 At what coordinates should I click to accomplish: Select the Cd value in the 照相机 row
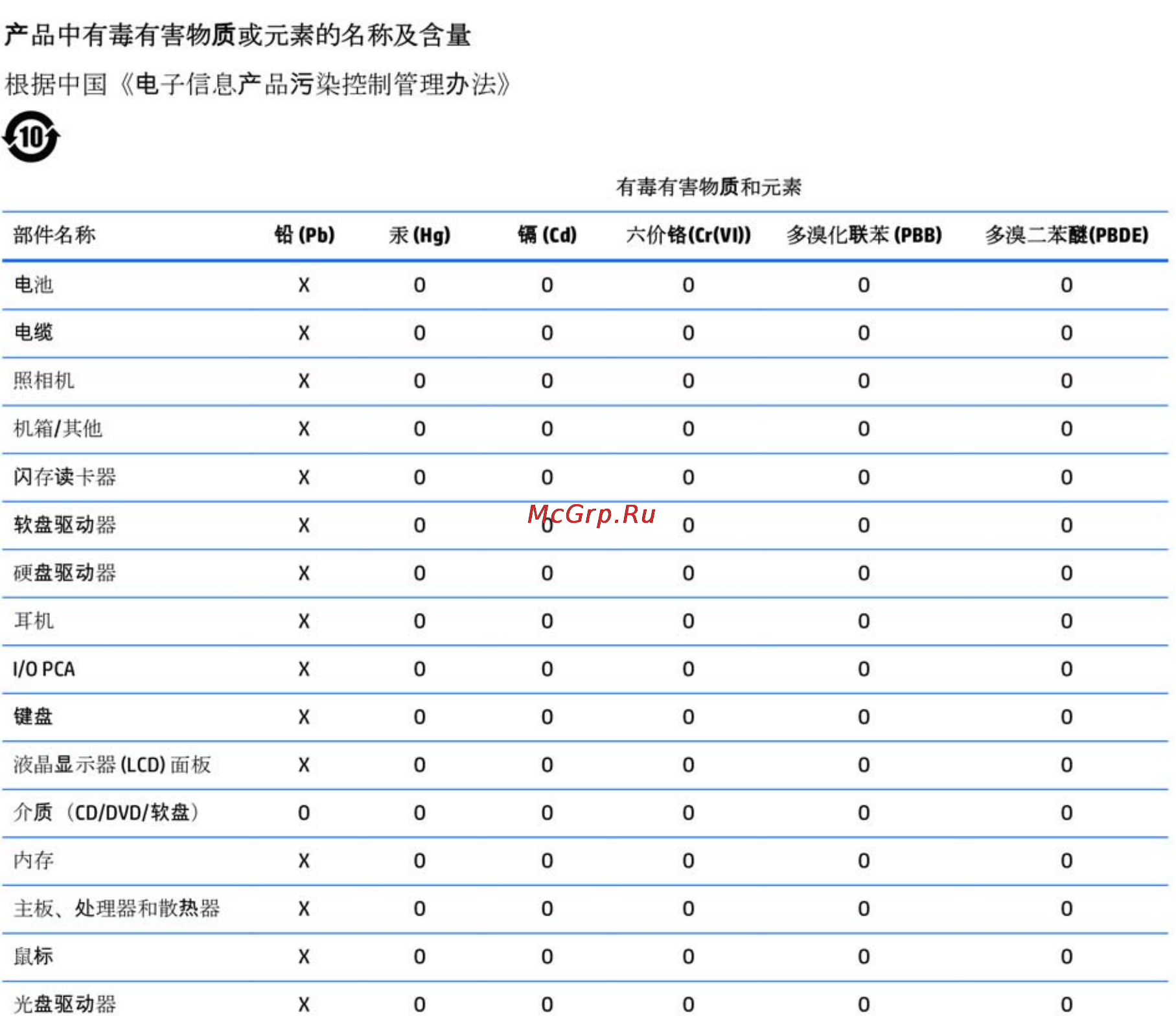point(548,381)
